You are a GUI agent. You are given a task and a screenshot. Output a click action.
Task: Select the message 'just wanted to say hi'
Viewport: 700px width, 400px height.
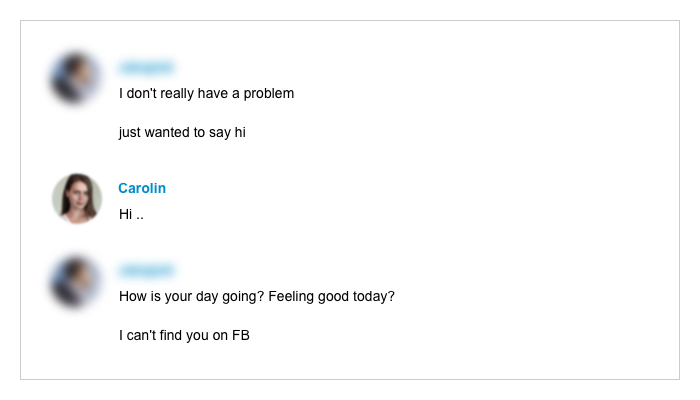click(182, 133)
